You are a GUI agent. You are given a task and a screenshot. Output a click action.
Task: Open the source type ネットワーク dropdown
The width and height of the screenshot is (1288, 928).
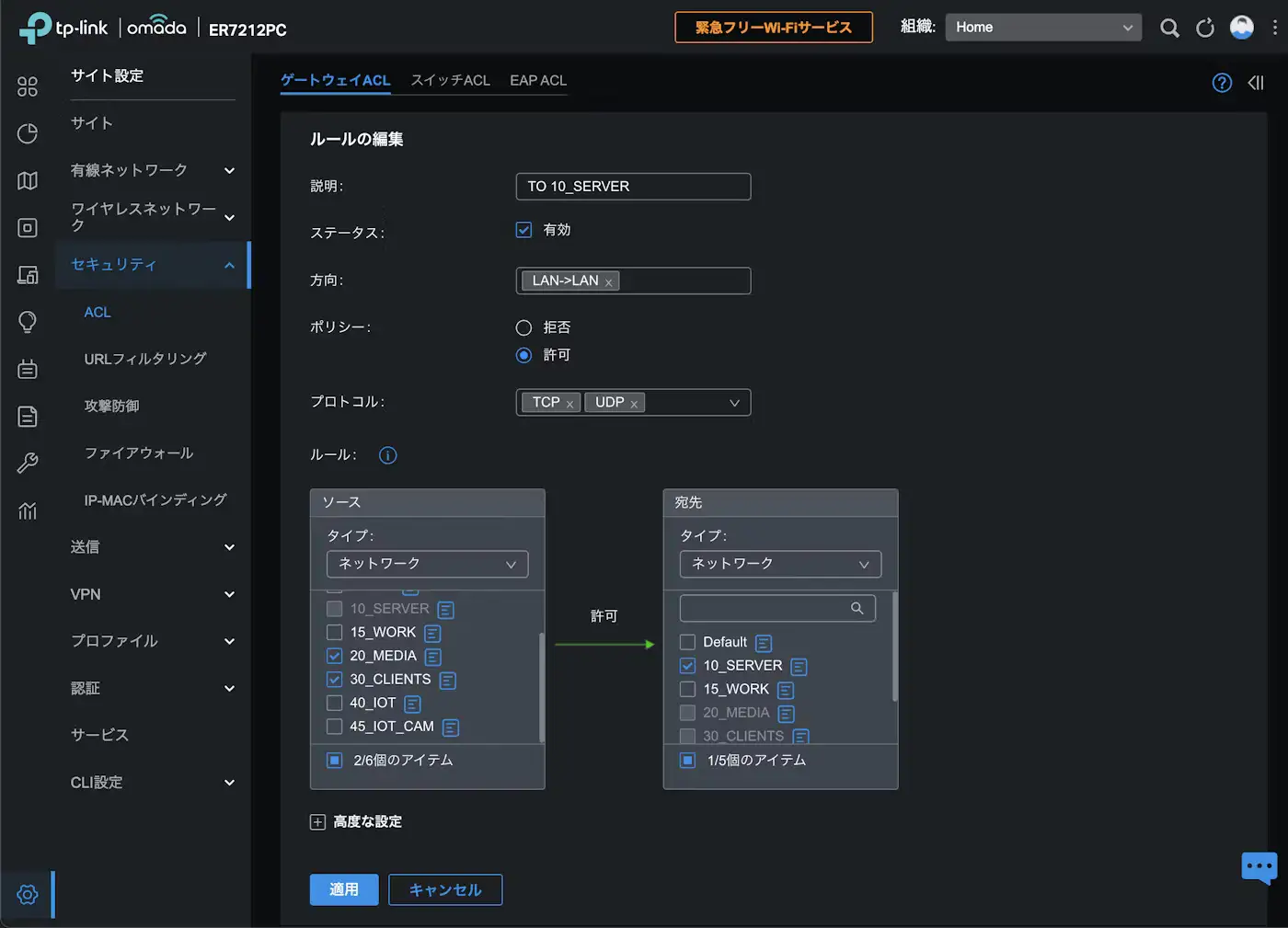coord(428,564)
